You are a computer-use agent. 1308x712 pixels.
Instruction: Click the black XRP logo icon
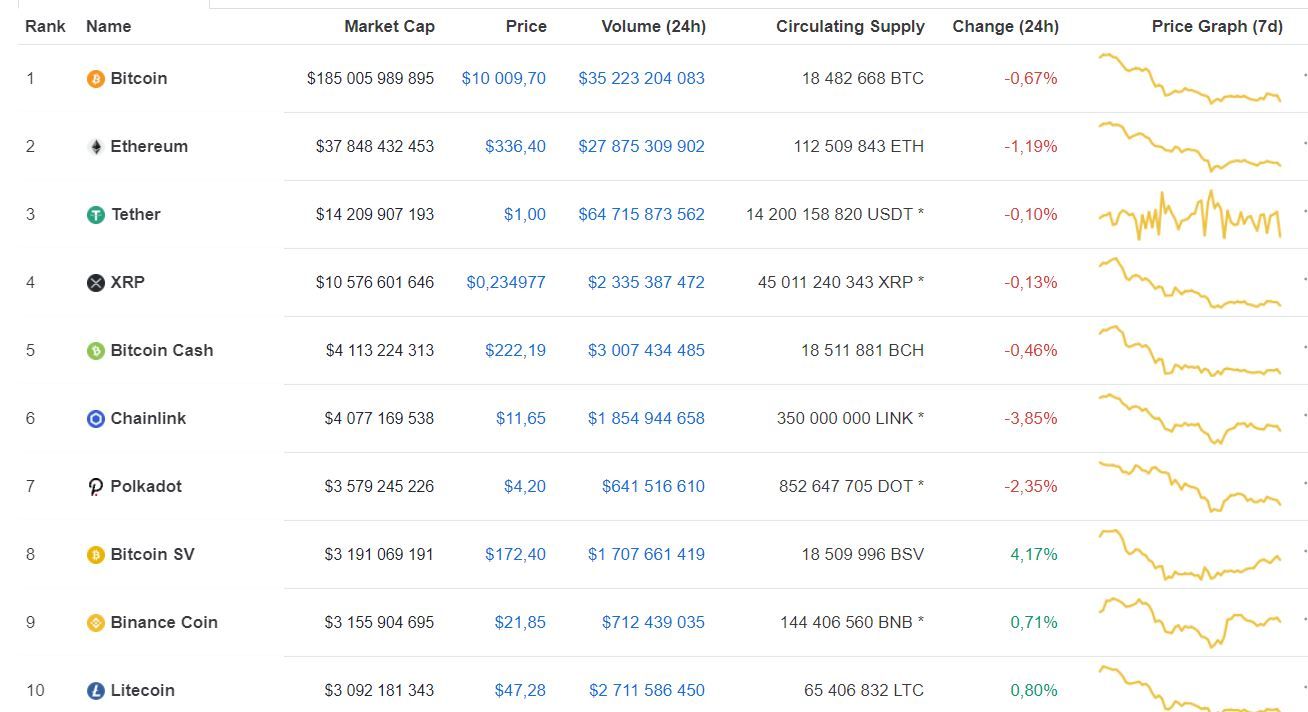96,283
